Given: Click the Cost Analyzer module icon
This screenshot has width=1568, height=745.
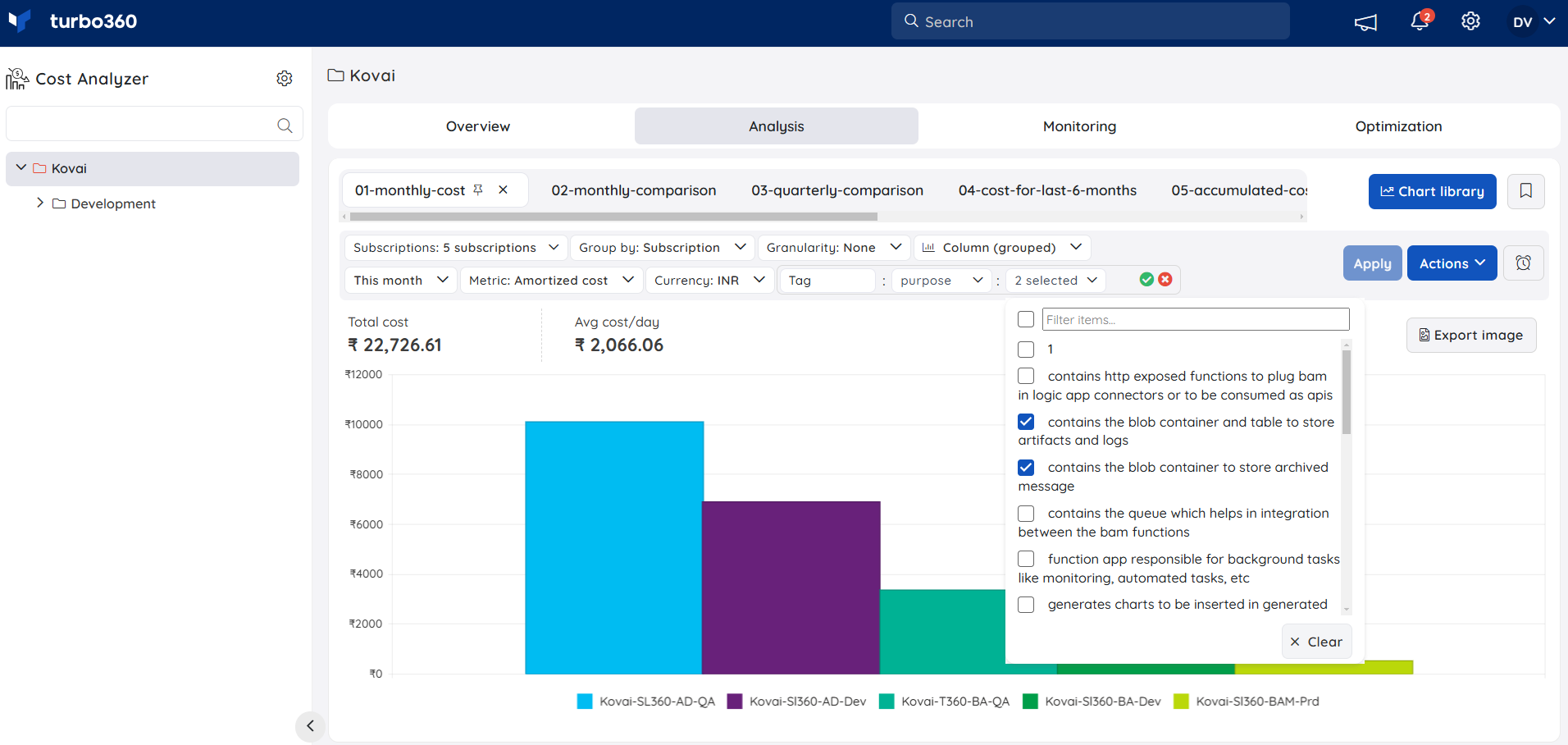Looking at the screenshot, I should pos(17,79).
